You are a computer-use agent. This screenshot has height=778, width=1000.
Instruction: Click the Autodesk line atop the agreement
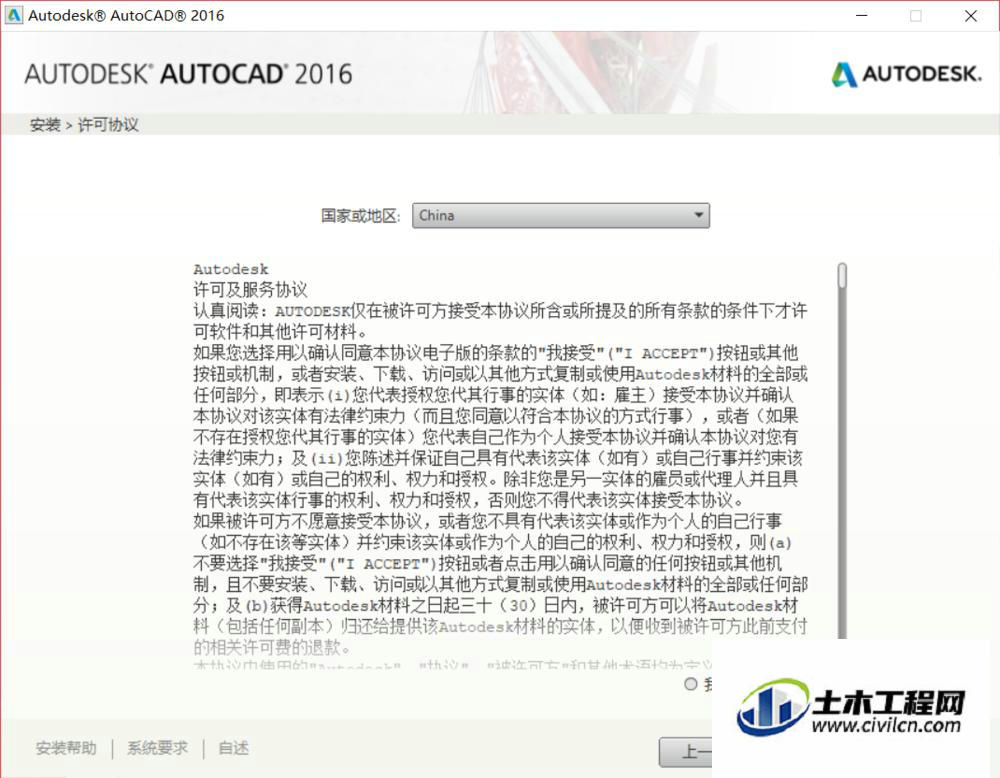(231, 269)
